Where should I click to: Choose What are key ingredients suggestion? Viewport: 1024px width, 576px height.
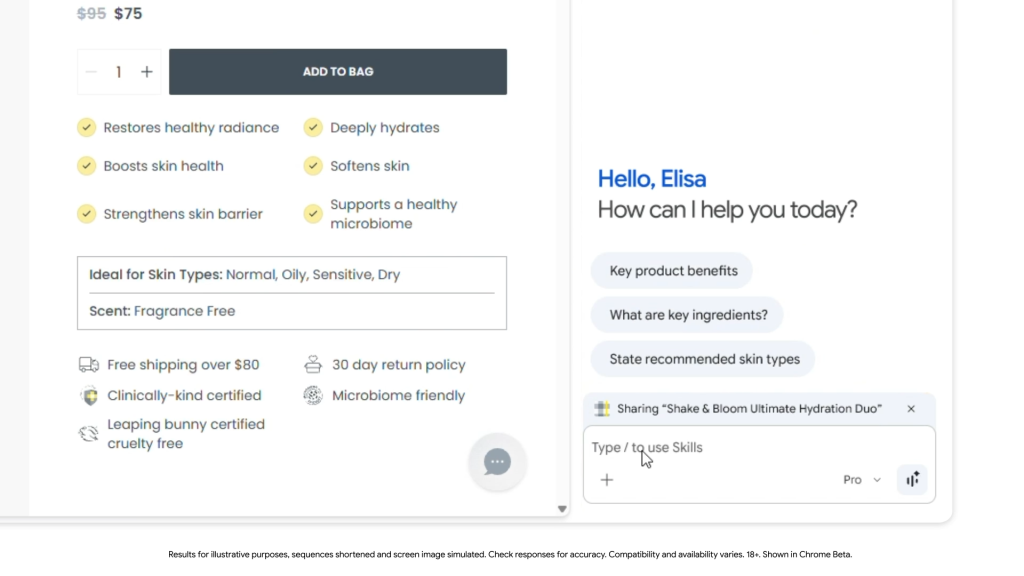click(x=688, y=315)
